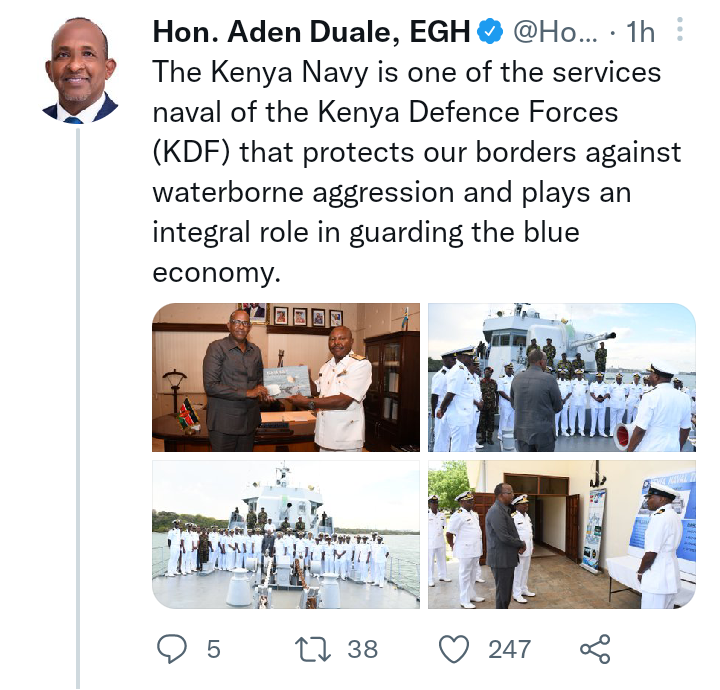Open the Hon. Aden Duale, EGH profile name
Viewport: 720px width, 690px height.
[x=311, y=32]
